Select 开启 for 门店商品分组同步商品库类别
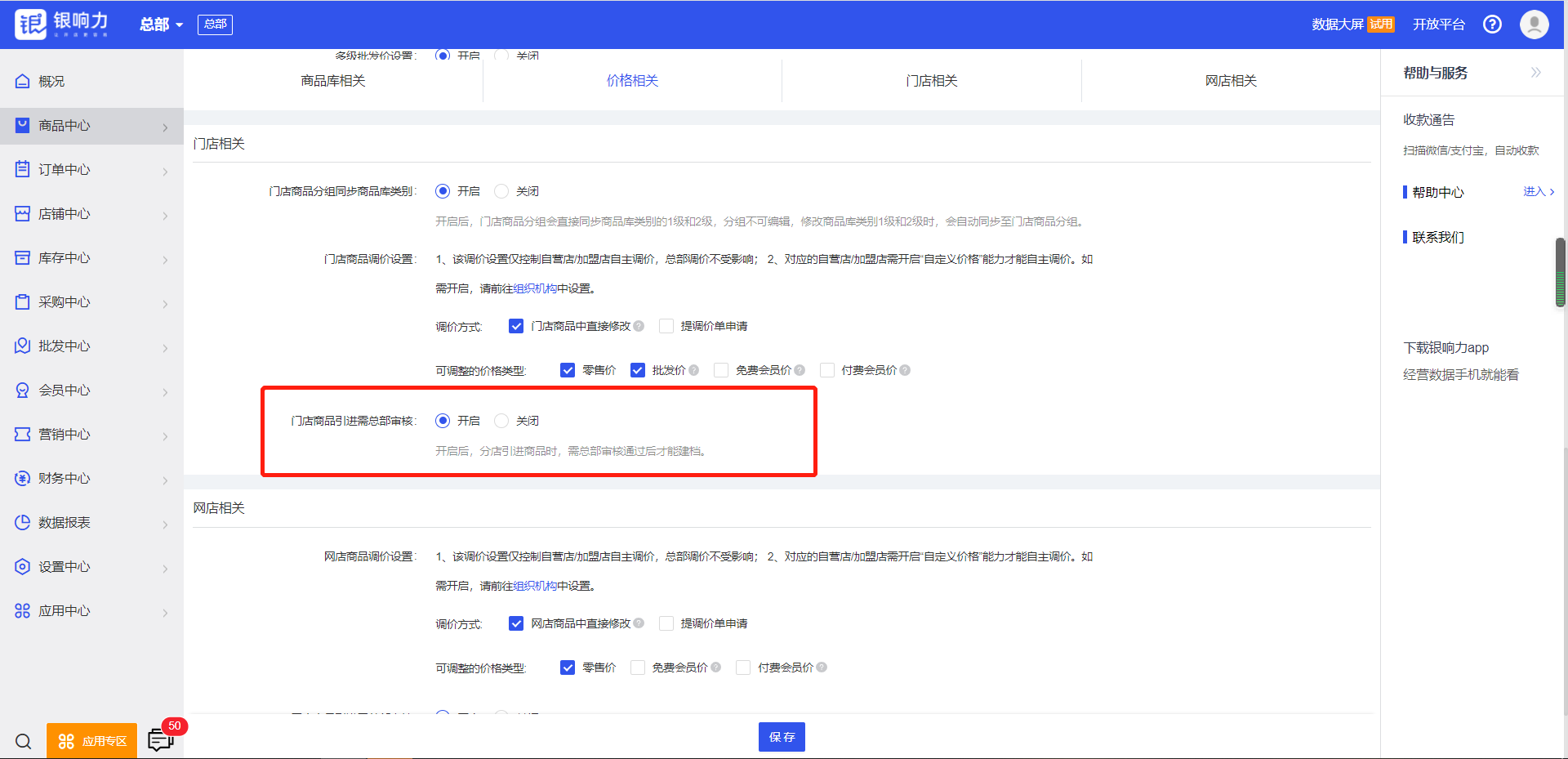This screenshot has height=759, width=1568. 443,191
